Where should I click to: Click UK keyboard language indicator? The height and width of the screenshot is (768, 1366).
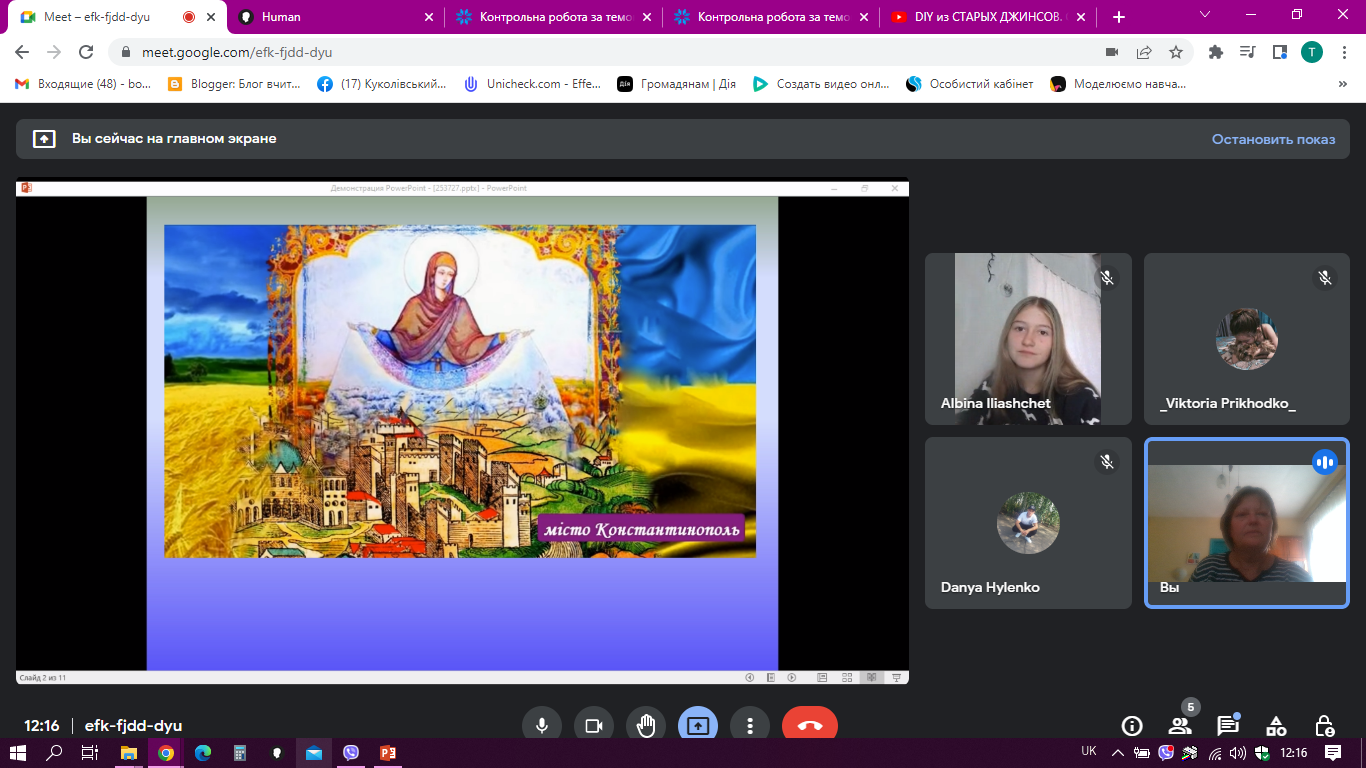tap(1089, 751)
